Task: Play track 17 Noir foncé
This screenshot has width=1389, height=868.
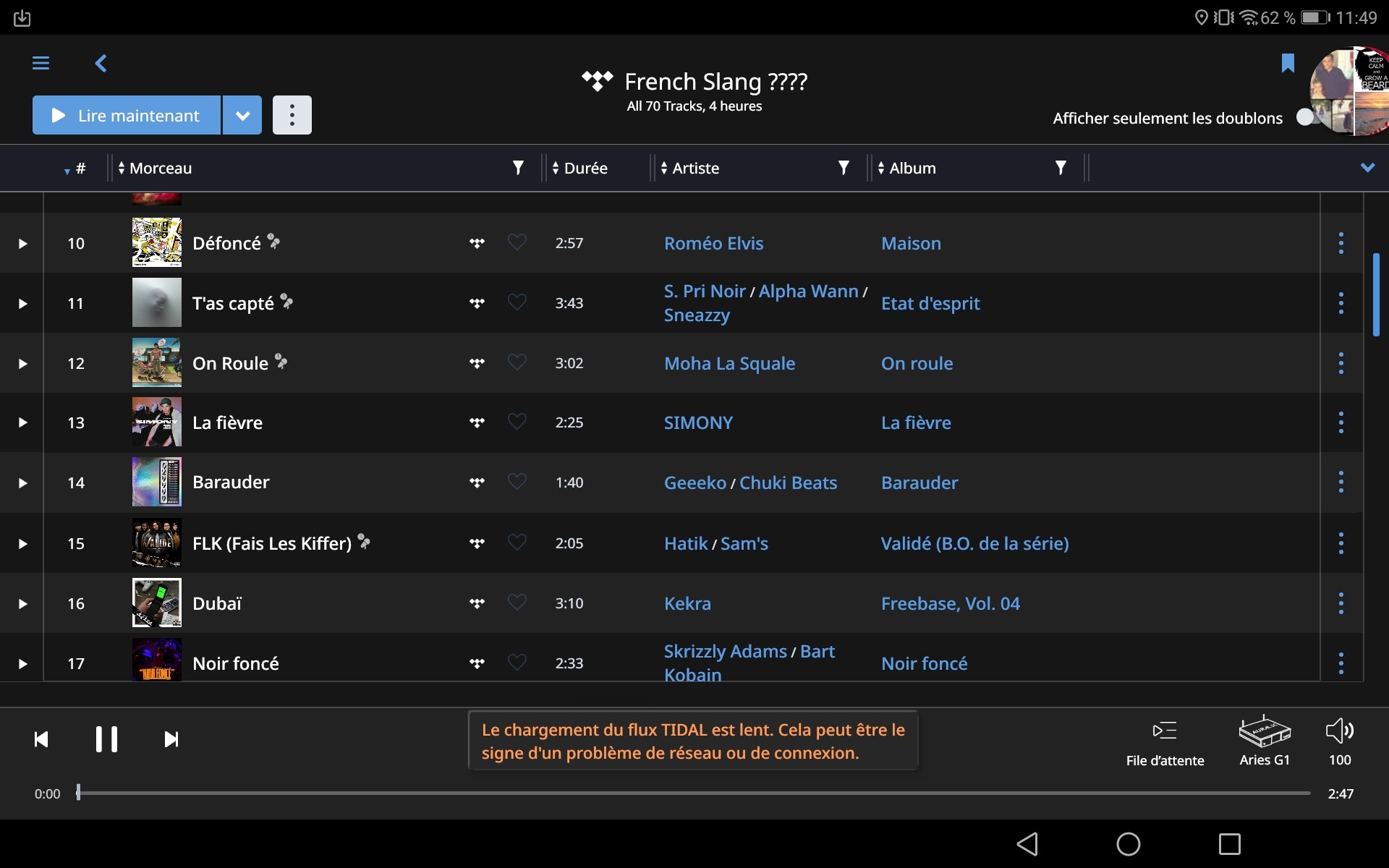Action: [x=22, y=664]
